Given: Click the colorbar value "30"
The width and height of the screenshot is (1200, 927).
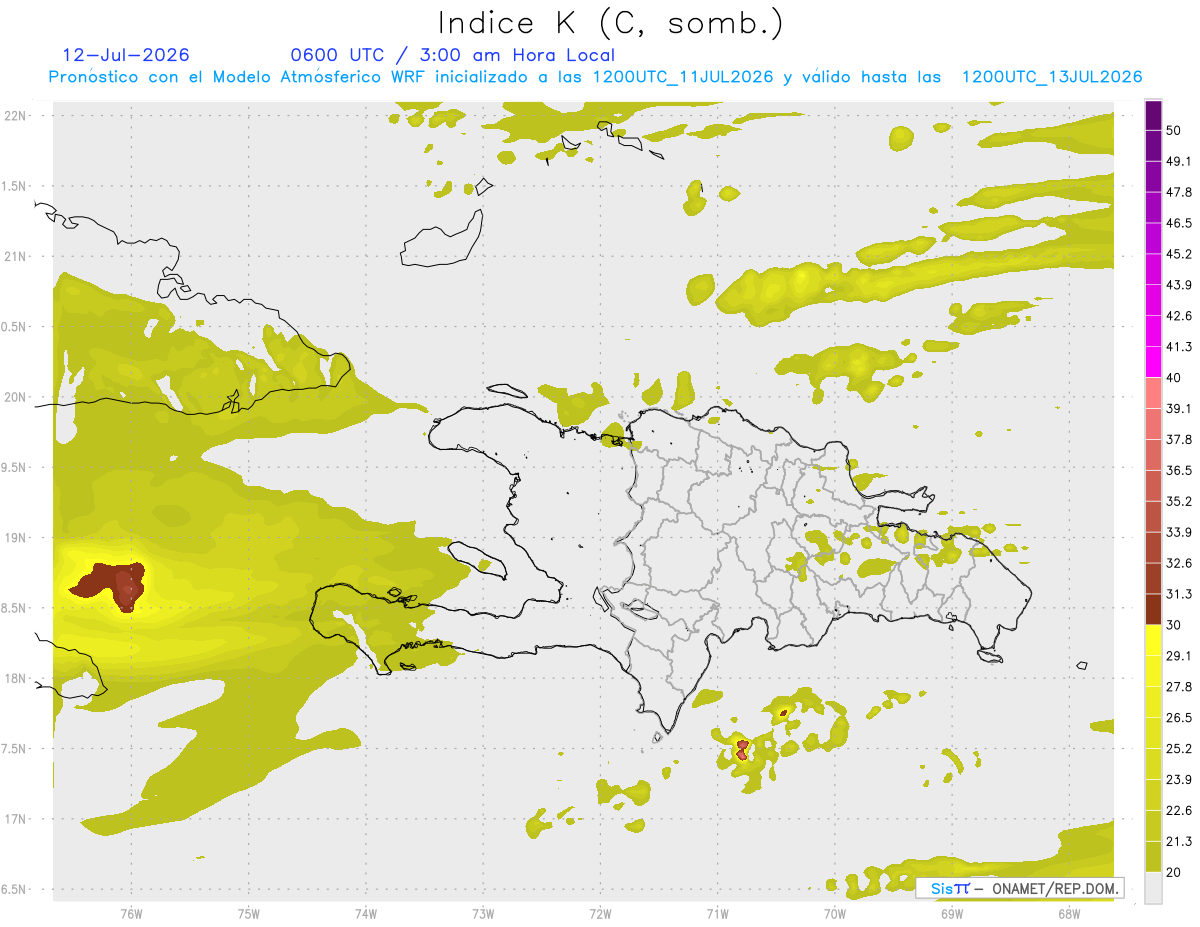Looking at the screenshot, I should [1175, 626].
